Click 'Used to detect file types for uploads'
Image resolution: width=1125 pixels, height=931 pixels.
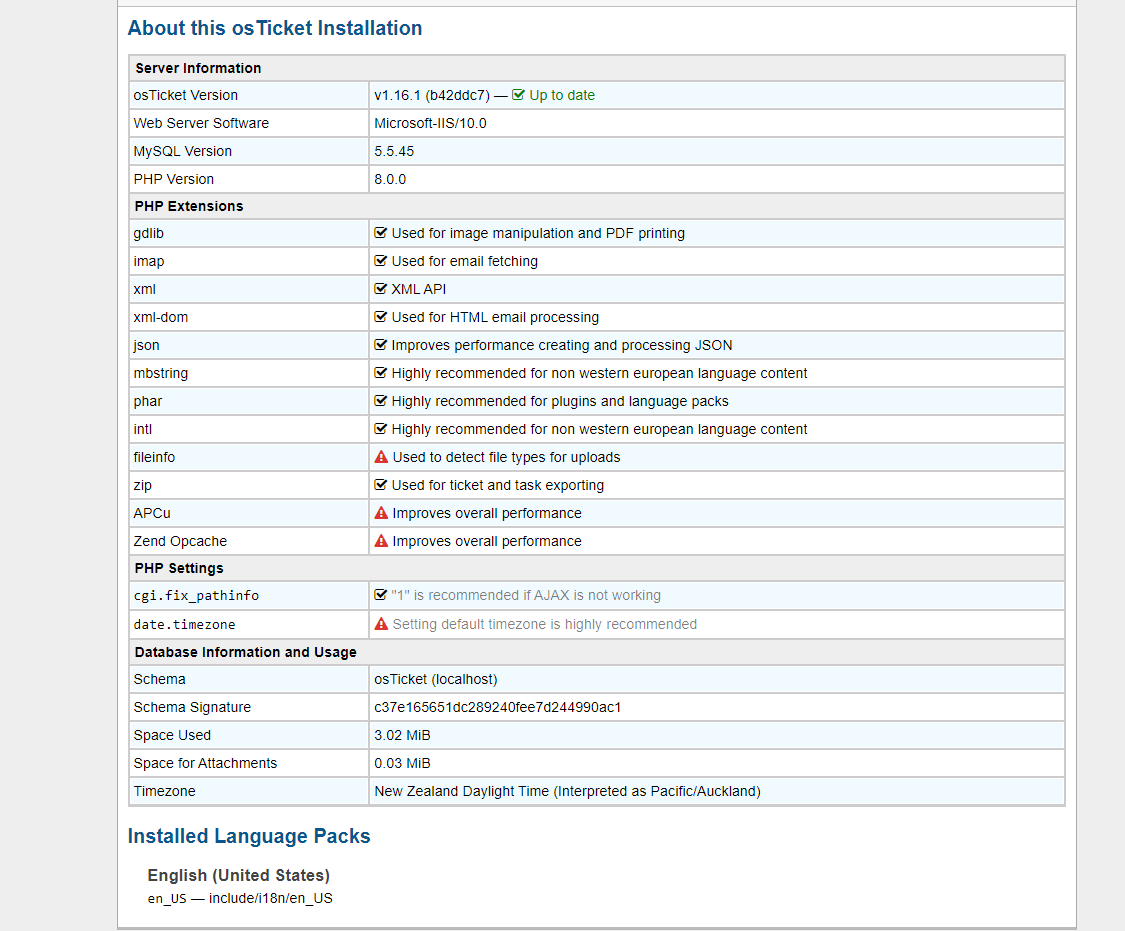tap(507, 457)
